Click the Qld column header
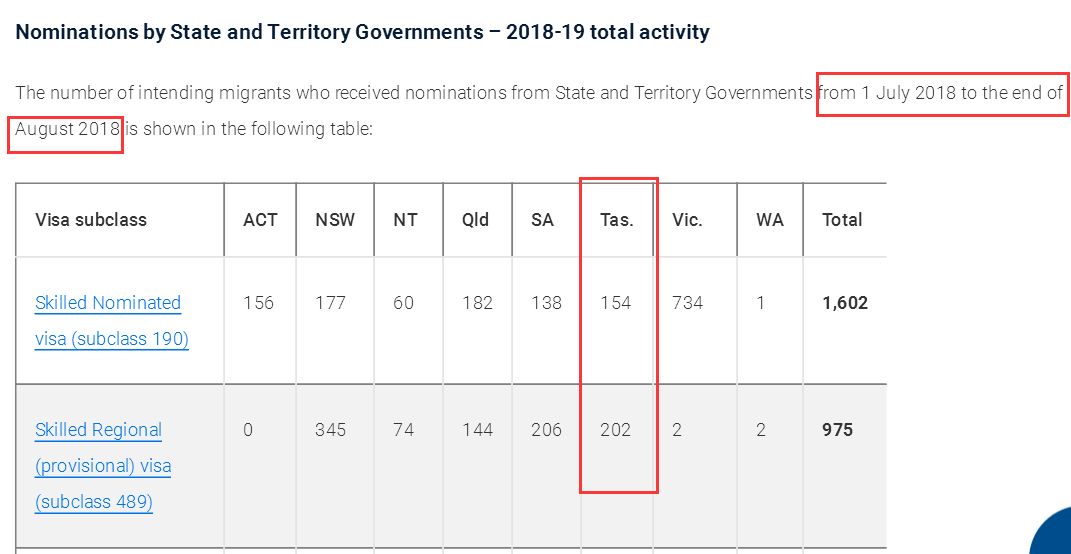Viewport: 1071px width, 554px height. coord(475,220)
